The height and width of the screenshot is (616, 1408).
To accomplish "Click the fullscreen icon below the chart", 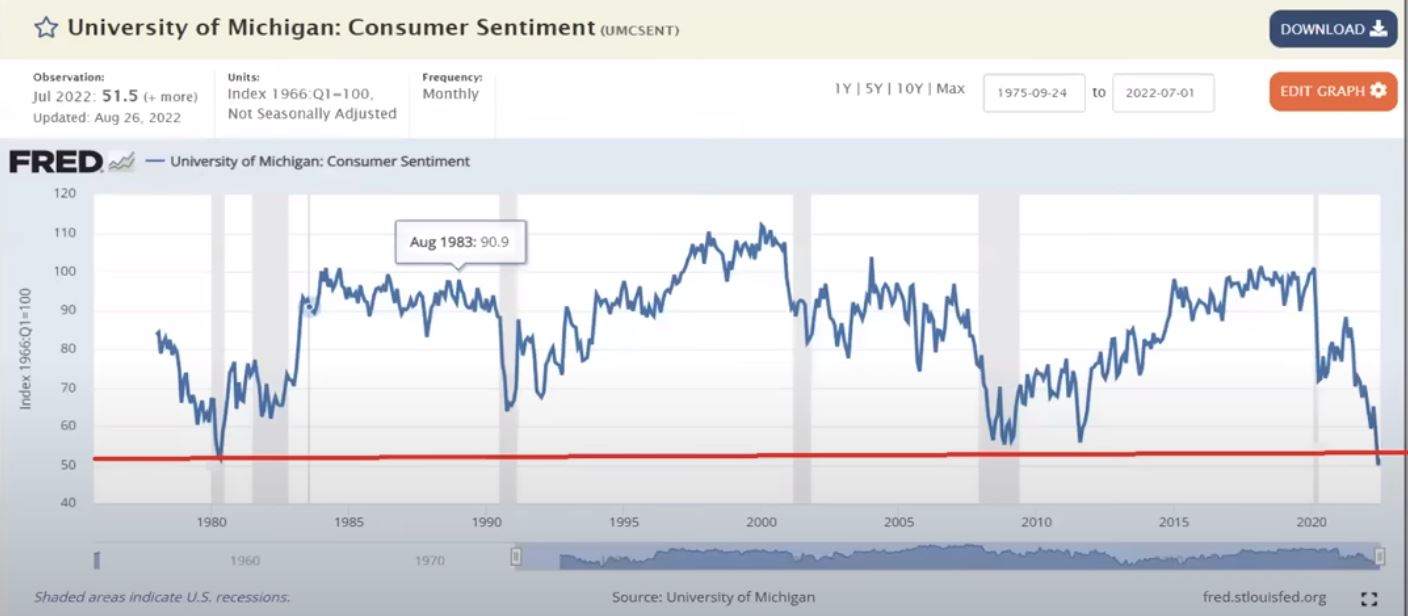I will point(1369,598).
